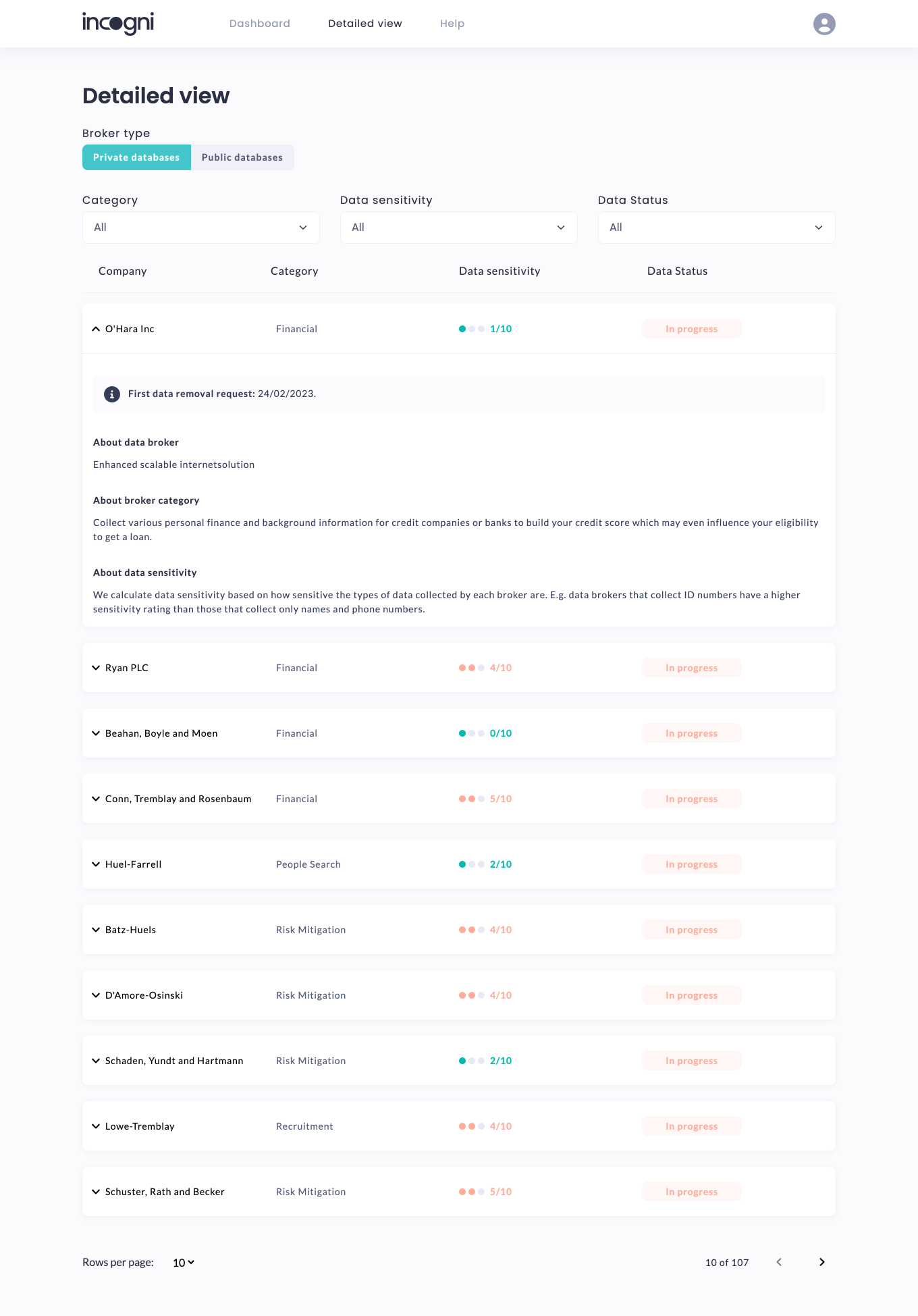This screenshot has height=1316, width=918.
Task: Click 4/10 sensitivity for Lowe-Tremblay
Action: 485,1126
